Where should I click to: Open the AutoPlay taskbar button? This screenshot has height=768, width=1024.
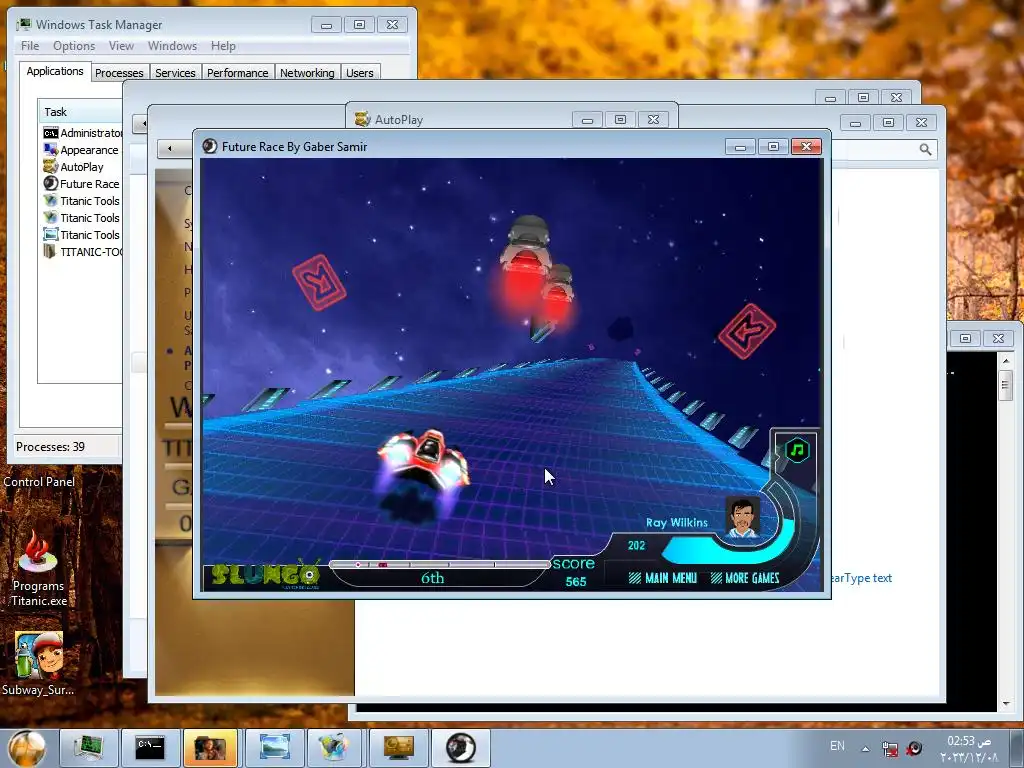tap(399, 748)
